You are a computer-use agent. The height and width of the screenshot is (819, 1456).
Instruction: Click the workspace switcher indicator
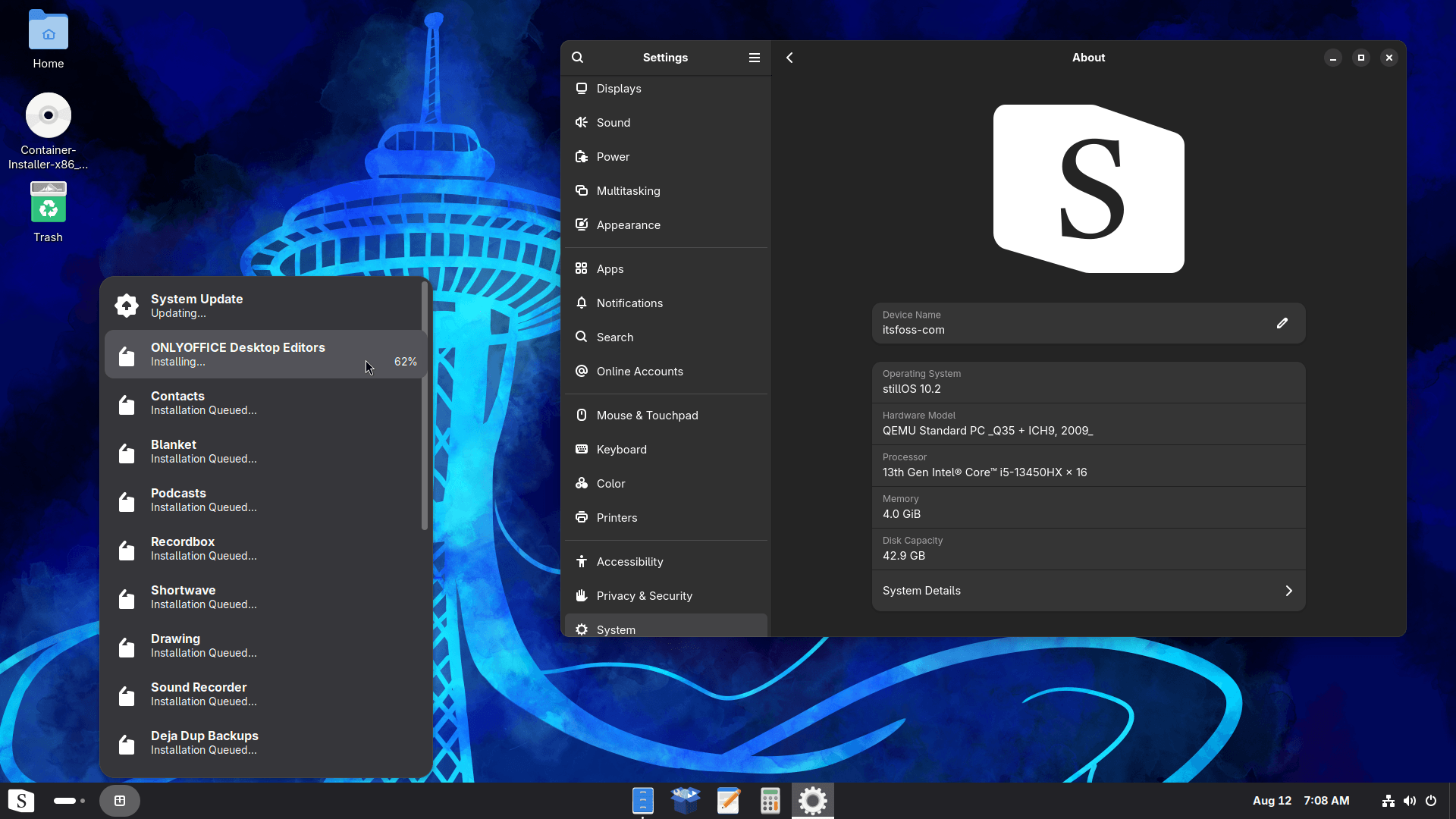[x=69, y=801]
